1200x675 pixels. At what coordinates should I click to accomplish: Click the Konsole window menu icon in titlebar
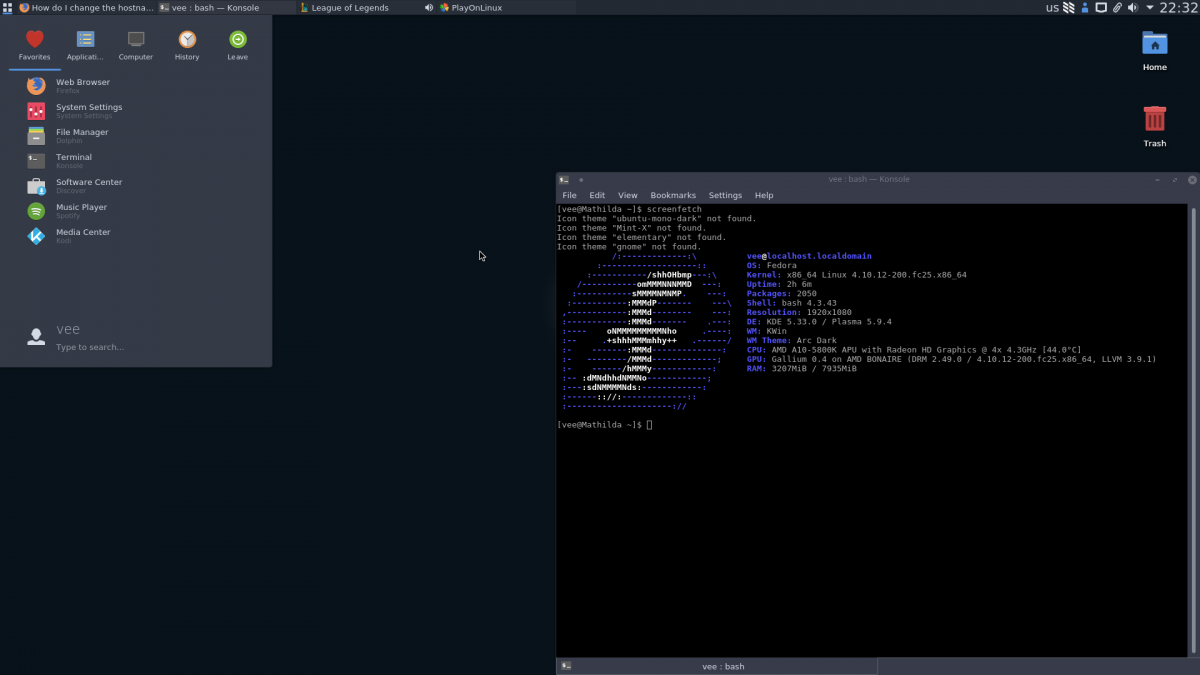tap(565, 180)
